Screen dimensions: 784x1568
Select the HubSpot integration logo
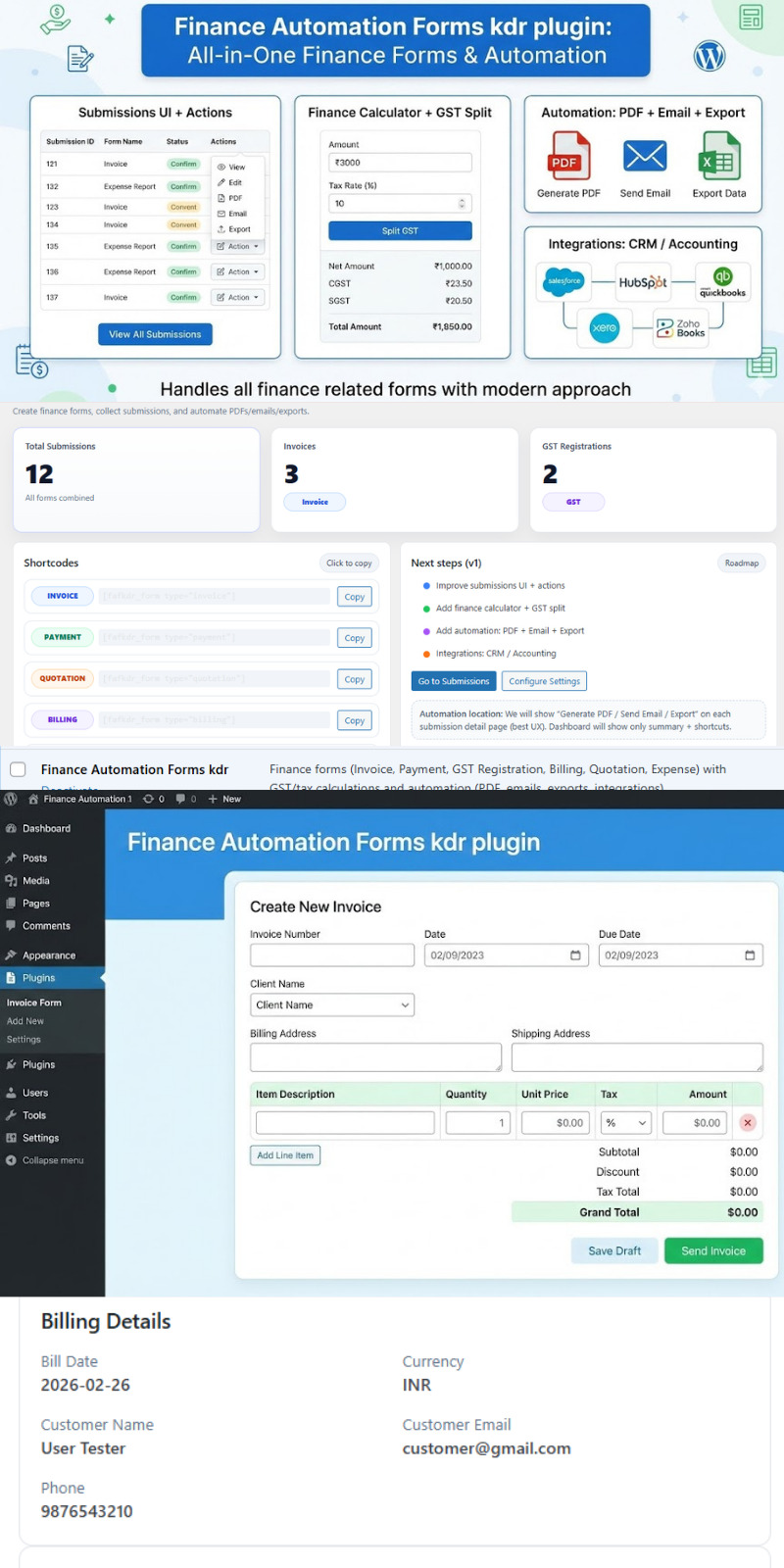(643, 282)
